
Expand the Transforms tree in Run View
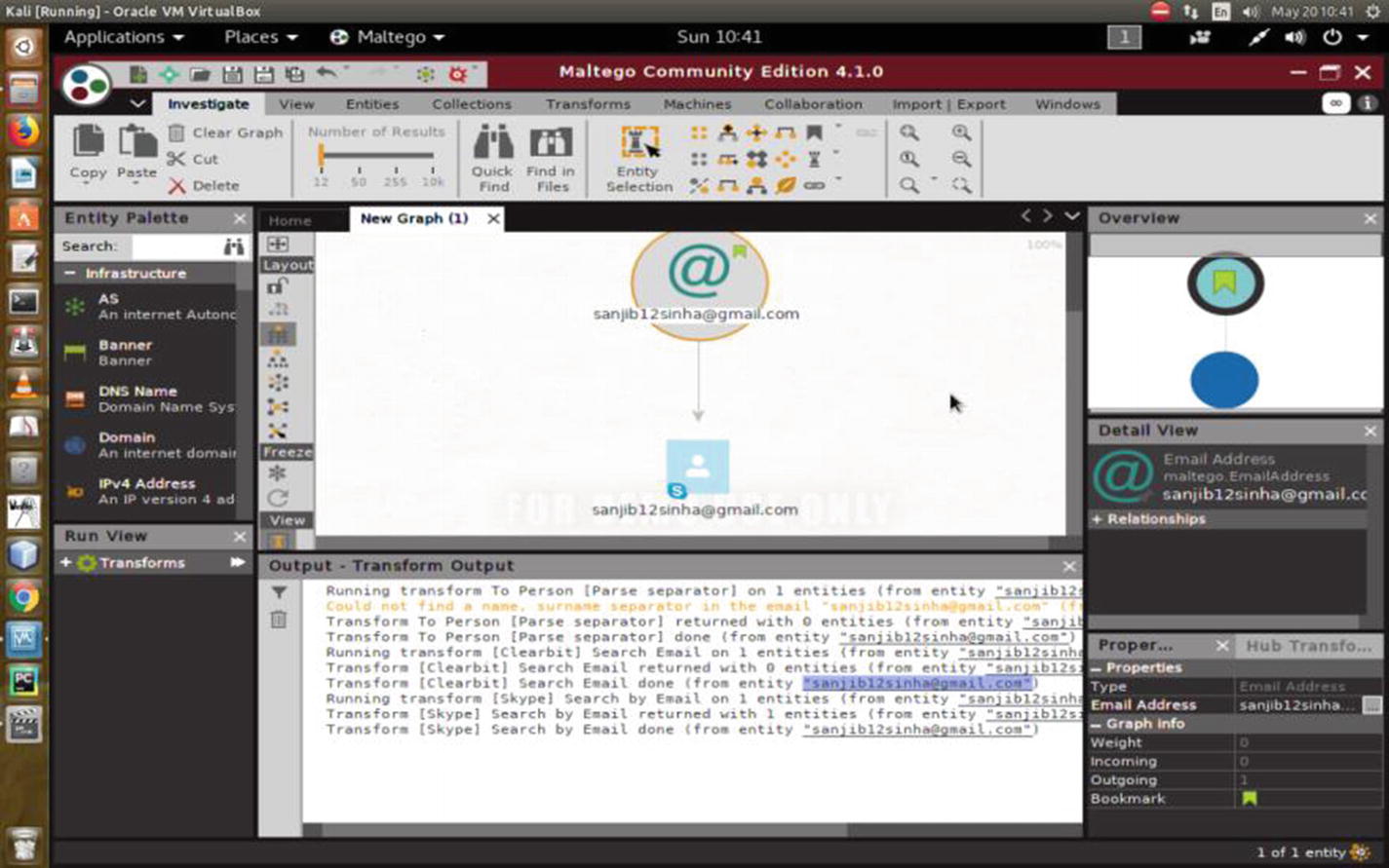[x=65, y=563]
